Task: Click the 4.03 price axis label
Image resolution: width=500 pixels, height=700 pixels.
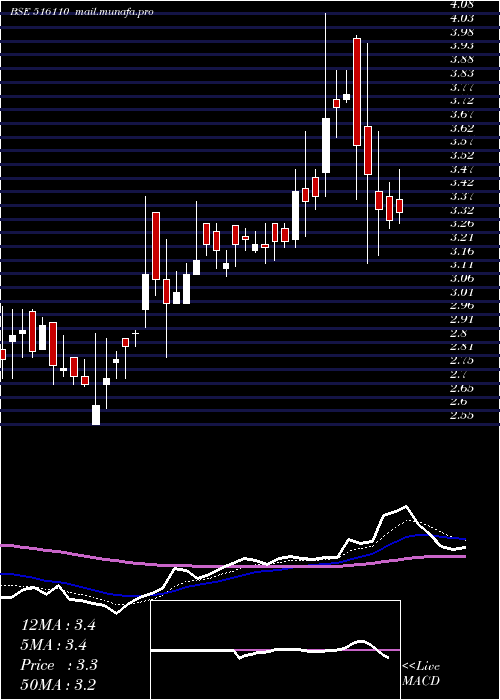Action: coord(462,18)
